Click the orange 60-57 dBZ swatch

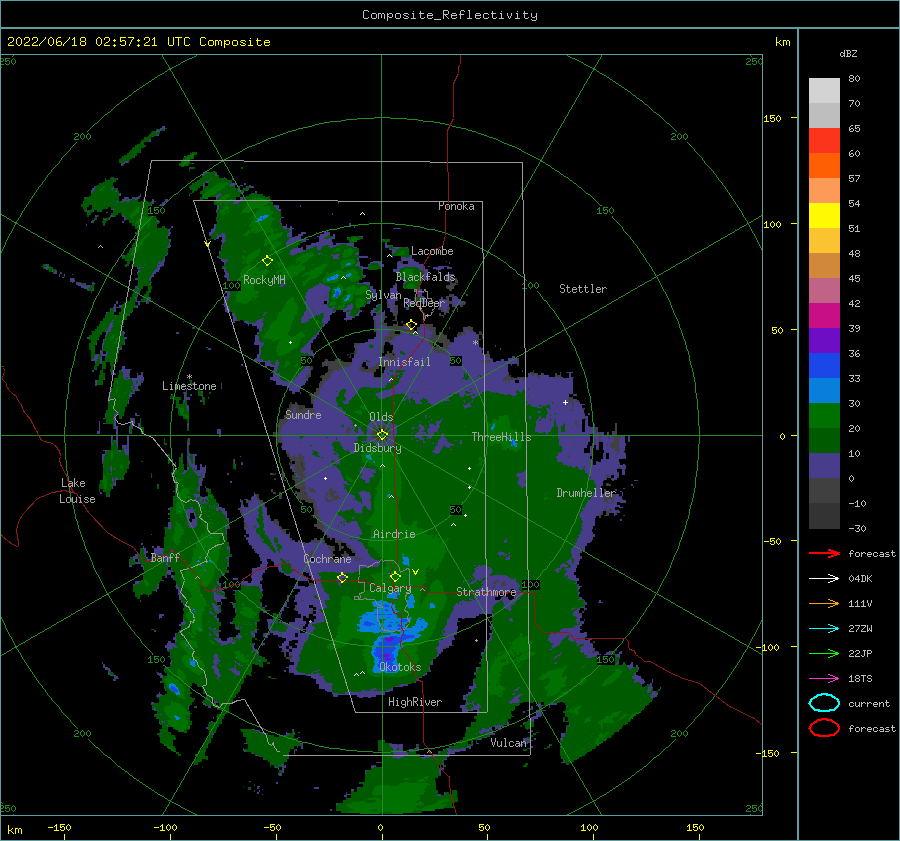pyautogui.click(x=824, y=166)
